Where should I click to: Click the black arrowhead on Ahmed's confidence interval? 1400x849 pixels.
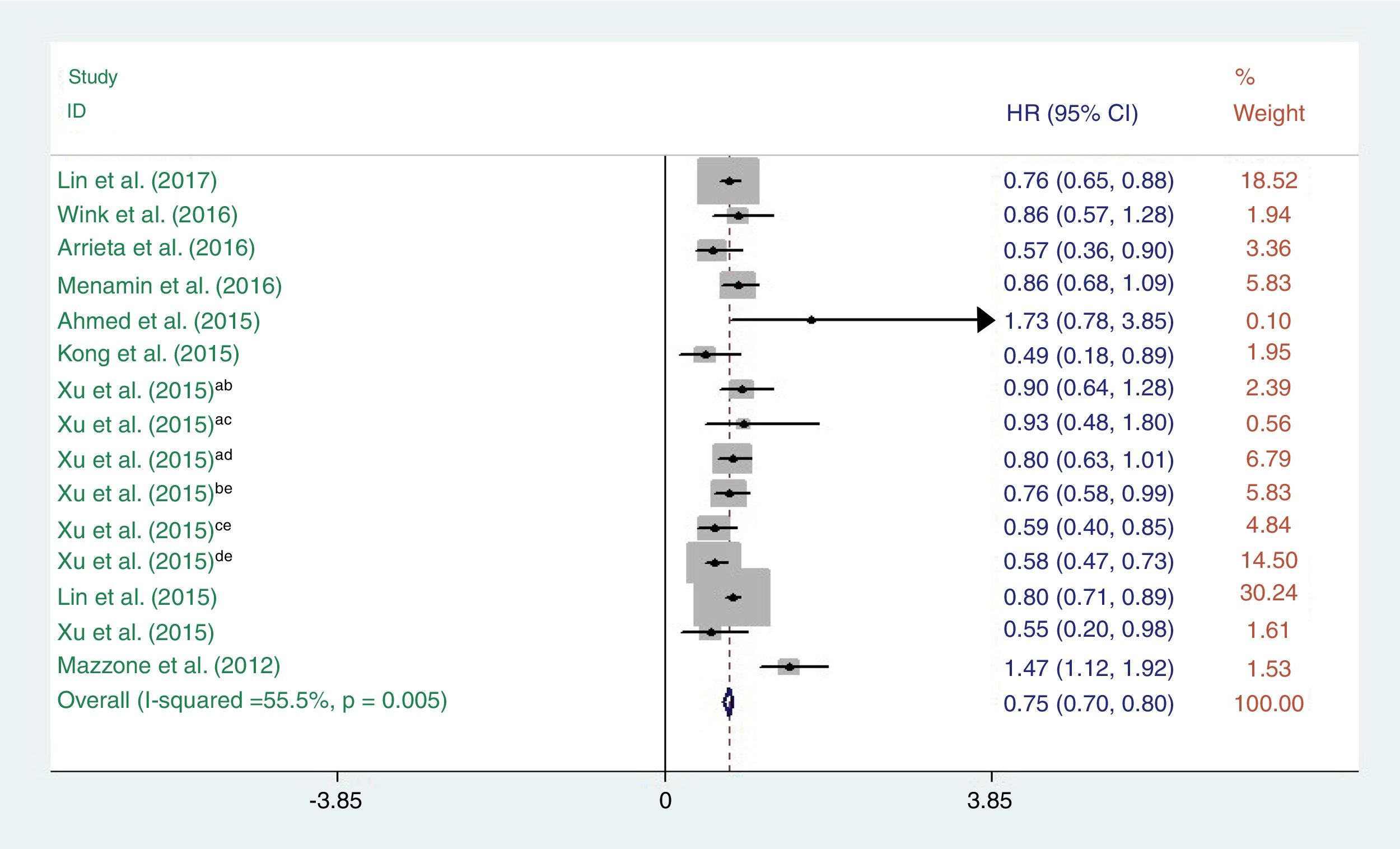(x=986, y=320)
